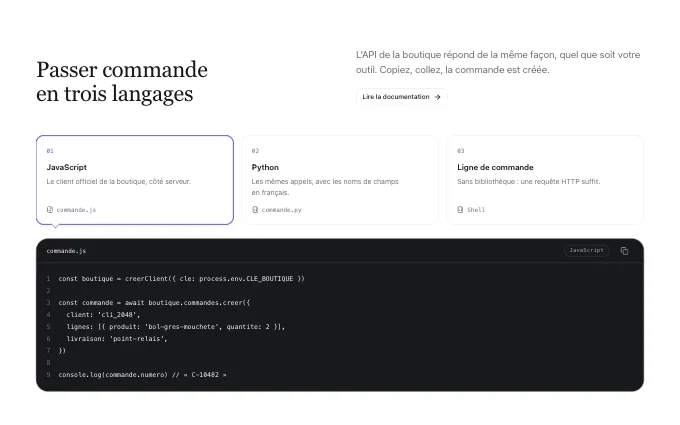Click the commande.js filename in code header
The height and width of the screenshot is (425, 680).
point(66,251)
